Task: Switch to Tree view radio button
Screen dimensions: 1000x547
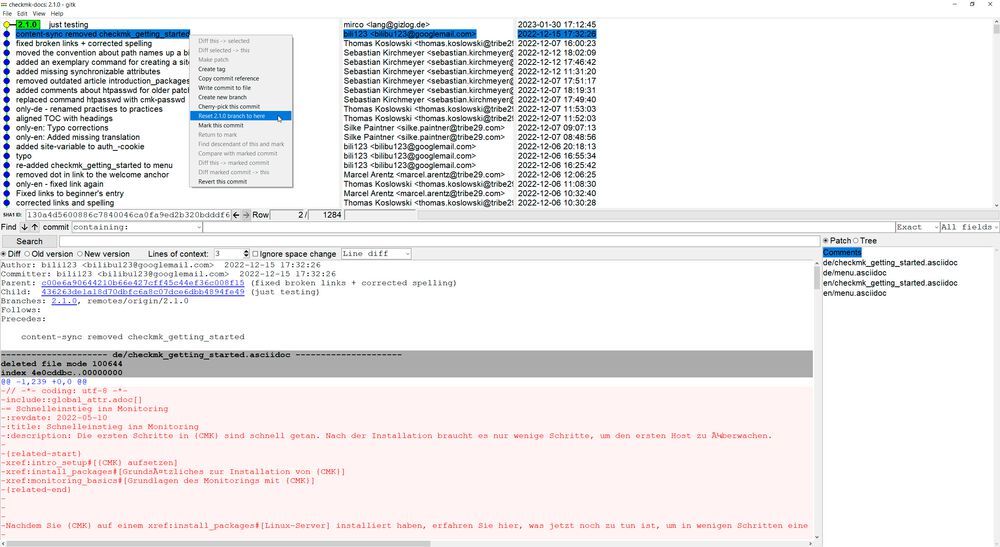Action: click(856, 241)
